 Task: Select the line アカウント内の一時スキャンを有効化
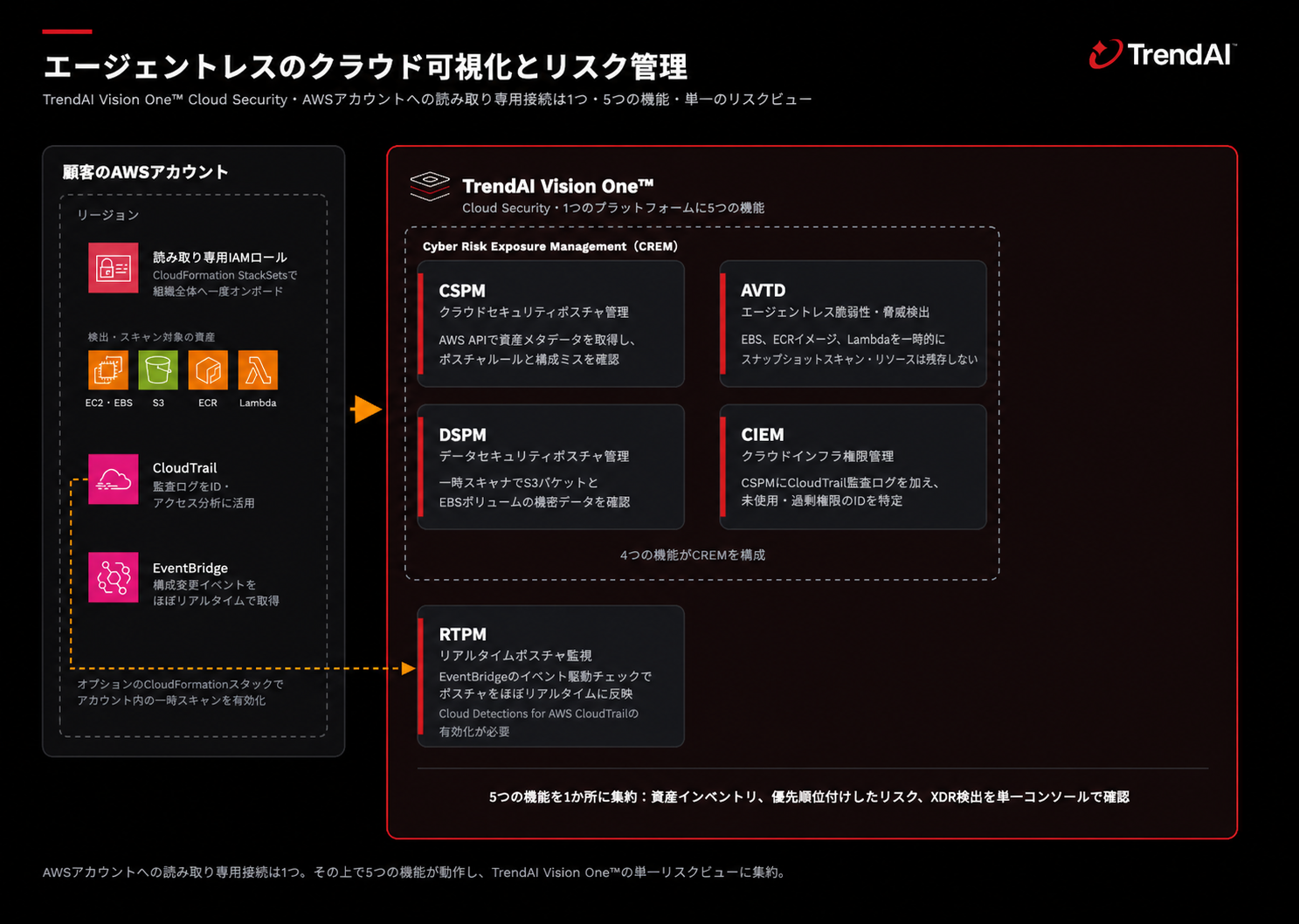(171, 700)
